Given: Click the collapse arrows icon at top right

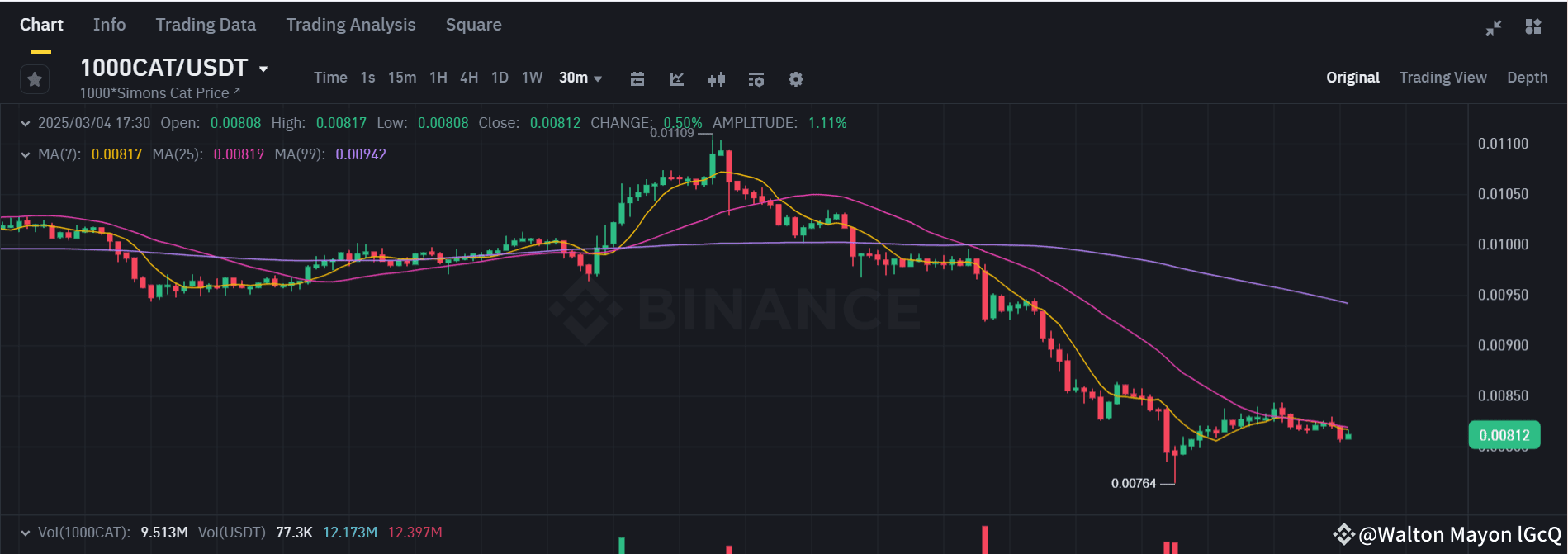Looking at the screenshot, I should (x=1494, y=26).
